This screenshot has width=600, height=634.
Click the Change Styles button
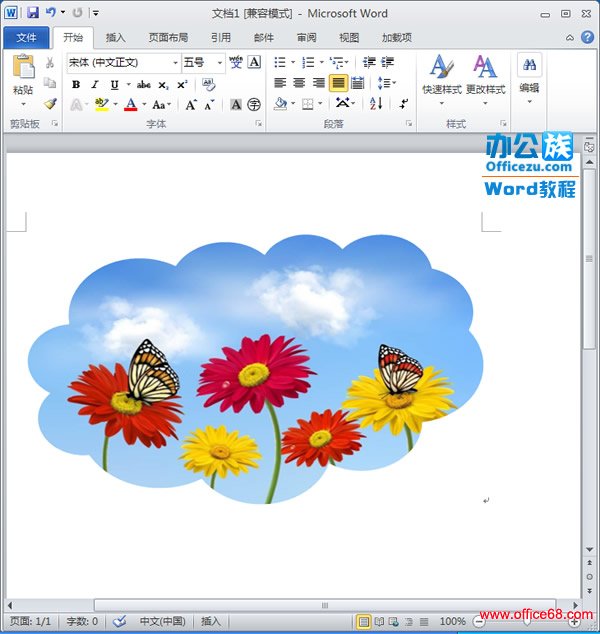tap(486, 80)
